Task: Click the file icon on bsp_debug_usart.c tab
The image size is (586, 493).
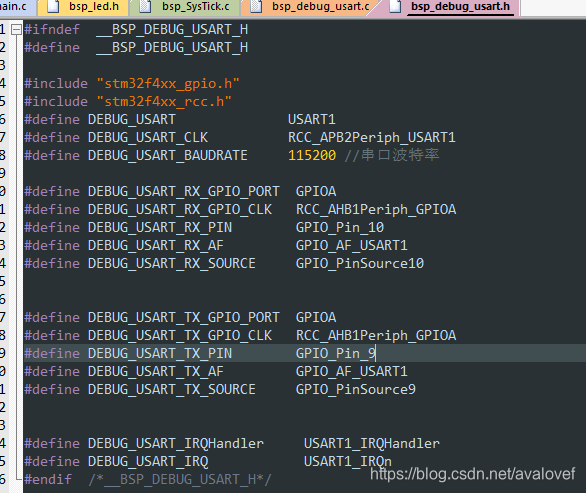Action: click(256, 6)
